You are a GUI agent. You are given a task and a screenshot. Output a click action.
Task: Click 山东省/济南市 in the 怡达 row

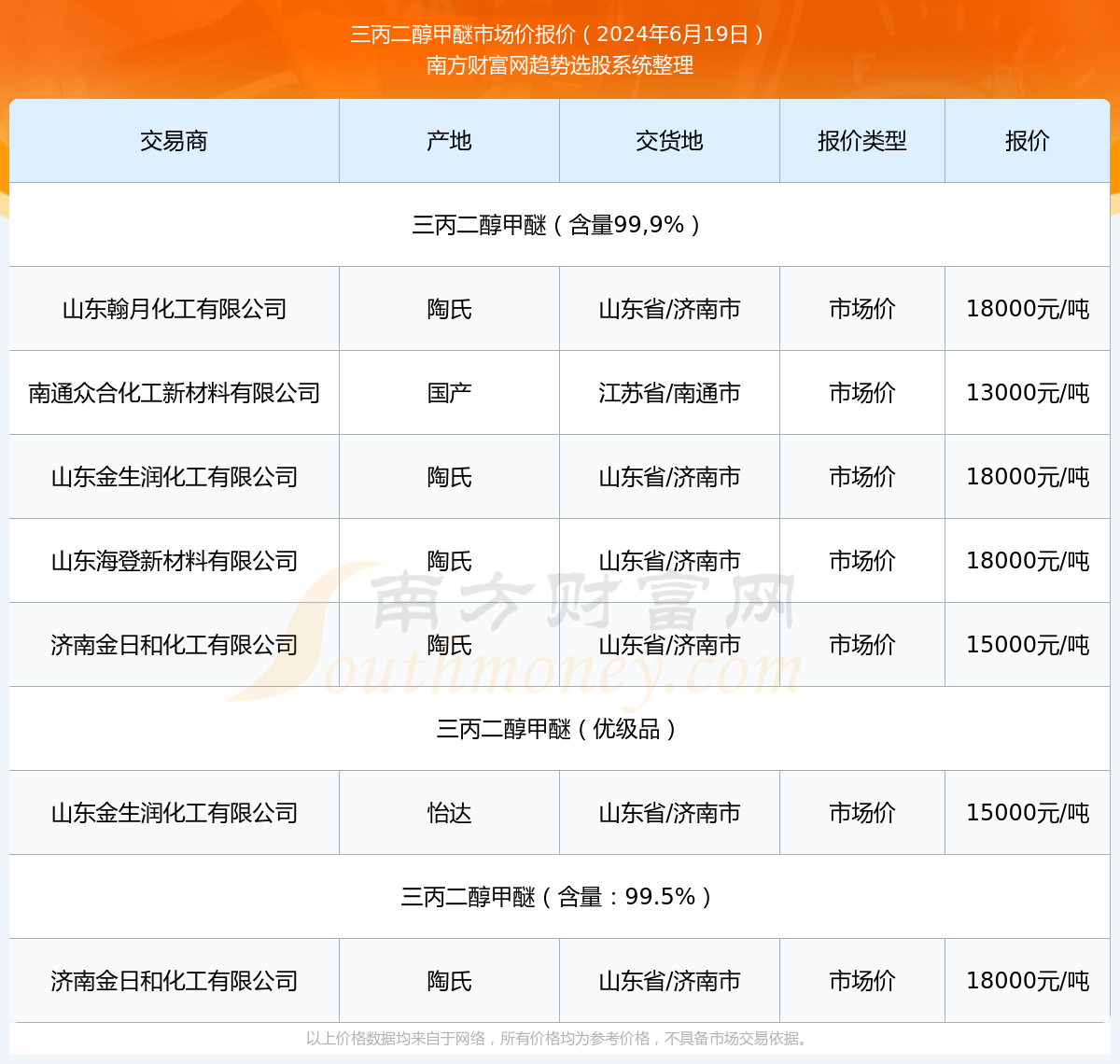[x=669, y=813]
